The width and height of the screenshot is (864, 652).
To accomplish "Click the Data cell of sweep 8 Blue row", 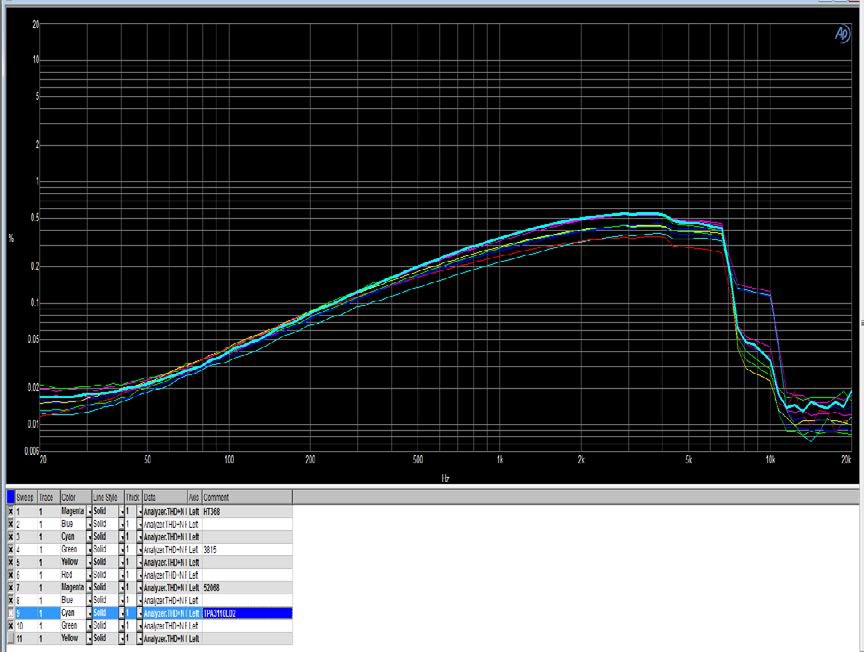I will click(163, 600).
